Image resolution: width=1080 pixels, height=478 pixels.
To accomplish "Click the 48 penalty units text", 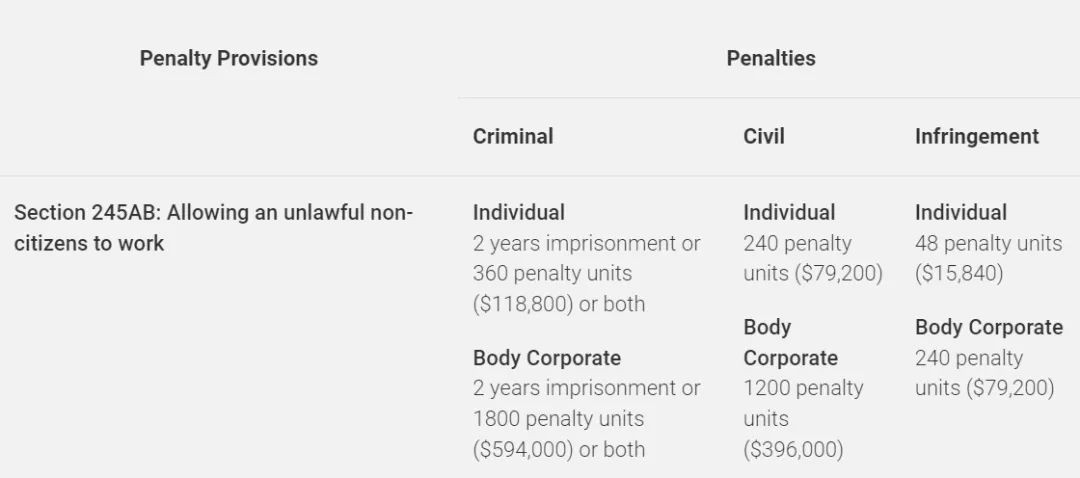I will (x=988, y=243).
